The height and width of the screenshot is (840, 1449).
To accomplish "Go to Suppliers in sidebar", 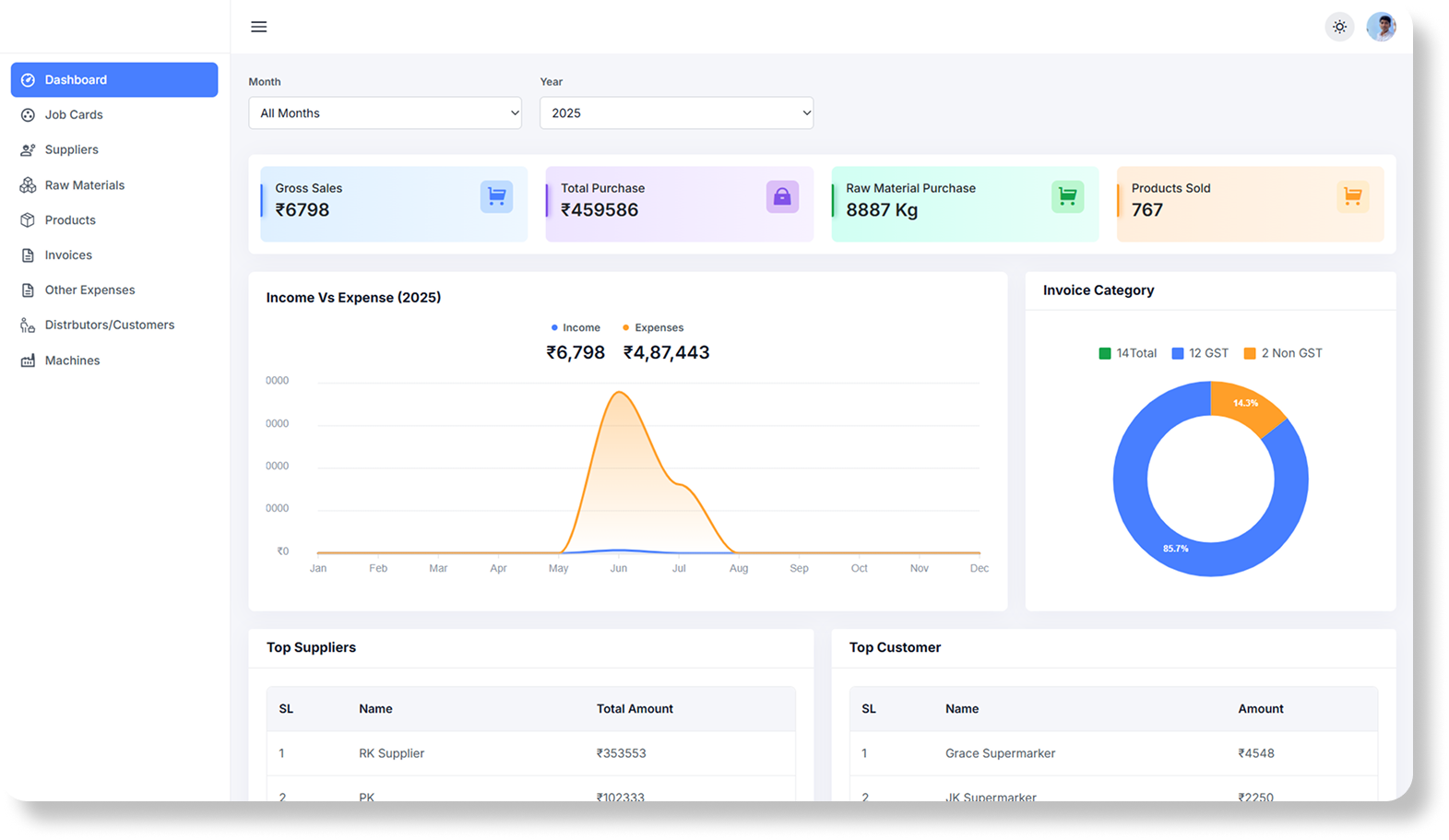I will tap(71, 149).
